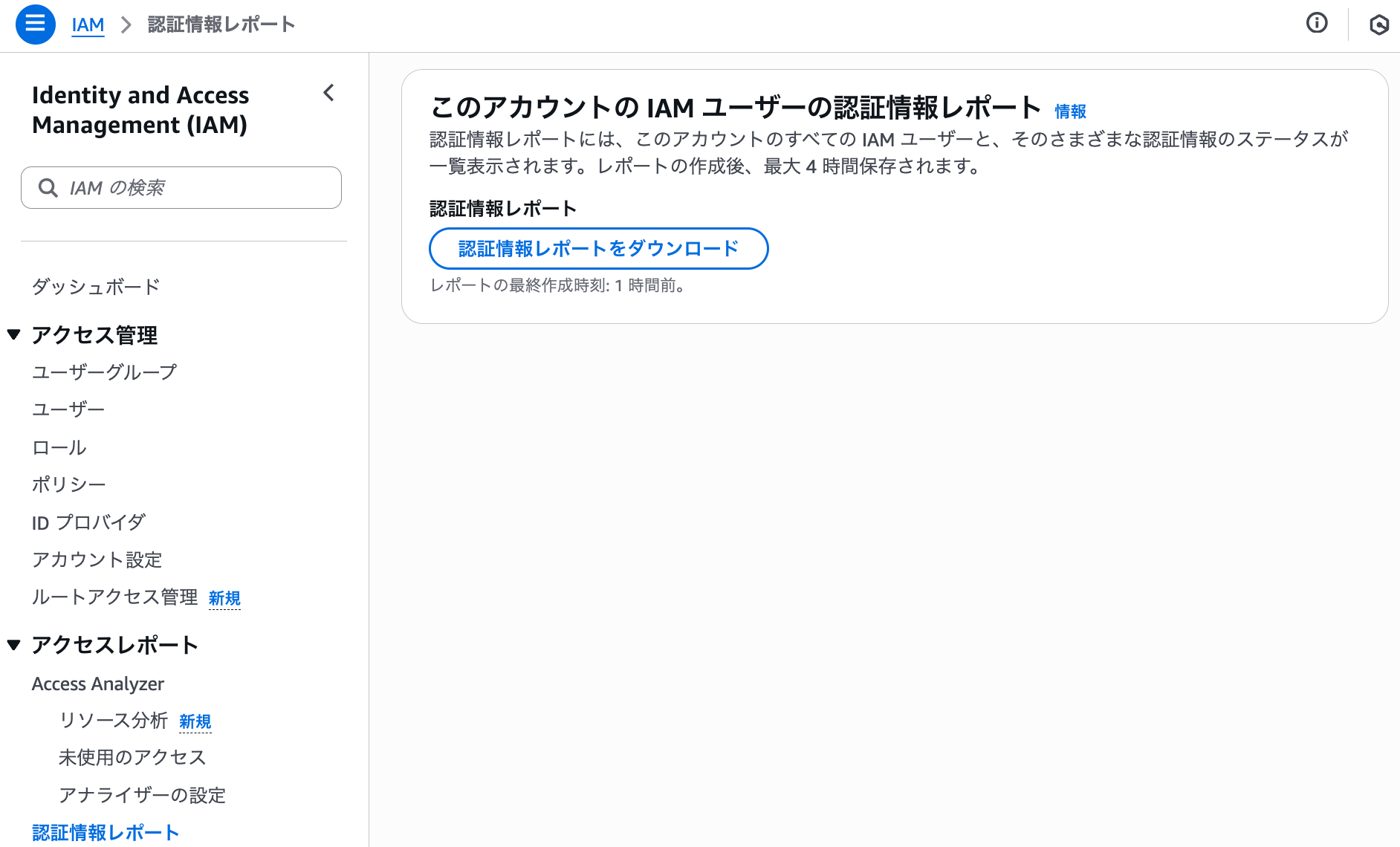Collapse the アクセス管理 section

14,334
